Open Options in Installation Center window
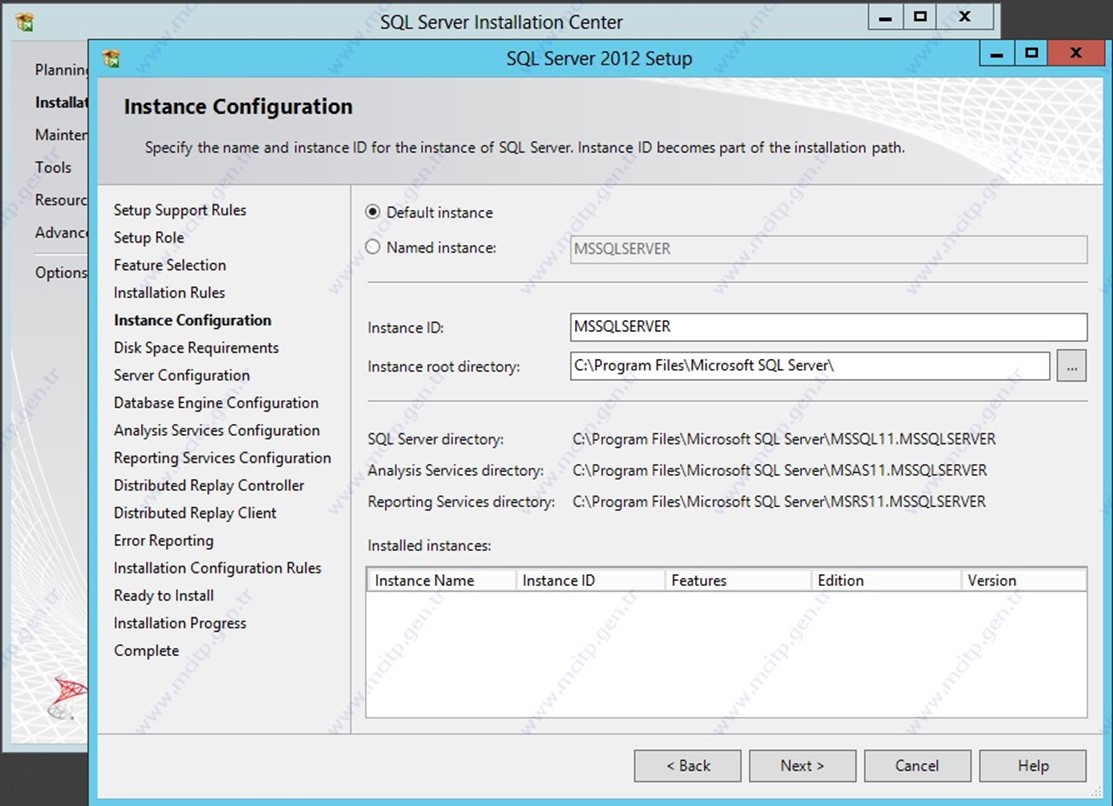The width and height of the screenshot is (1113, 806). pyautogui.click(x=61, y=273)
